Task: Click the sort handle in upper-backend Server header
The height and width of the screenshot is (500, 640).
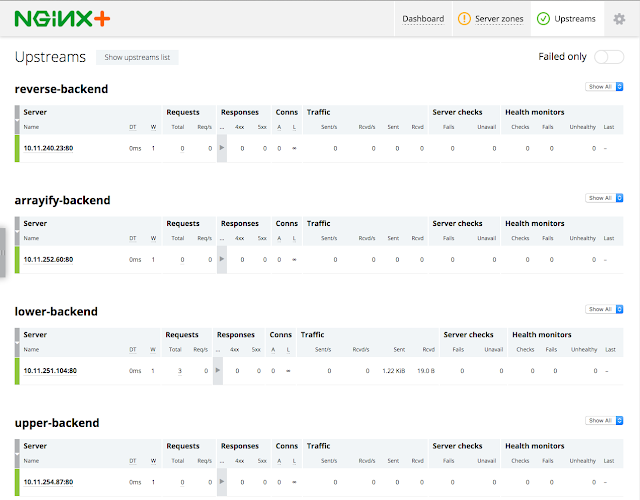Action: (17, 453)
